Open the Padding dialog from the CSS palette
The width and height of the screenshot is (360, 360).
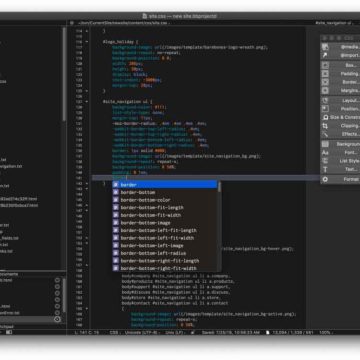pos(341,74)
